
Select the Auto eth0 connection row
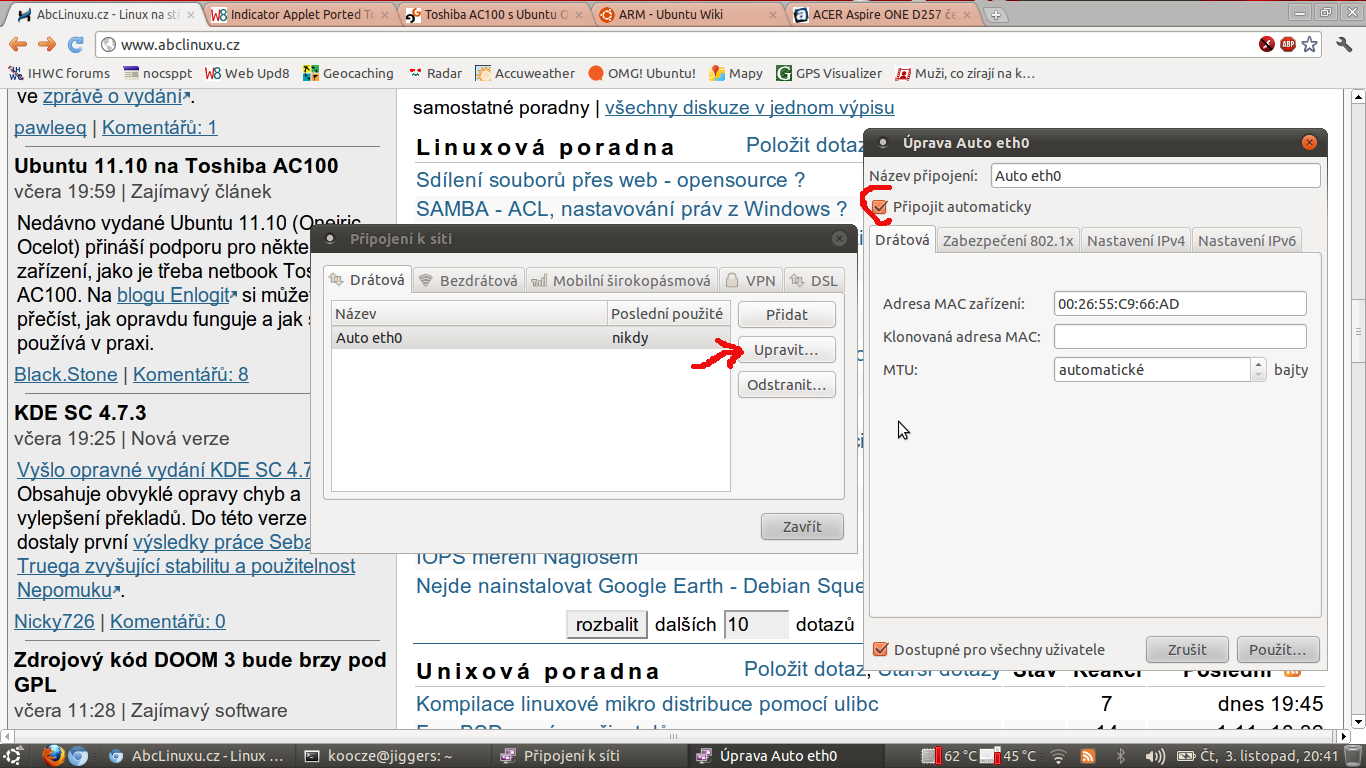[x=470, y=338]
